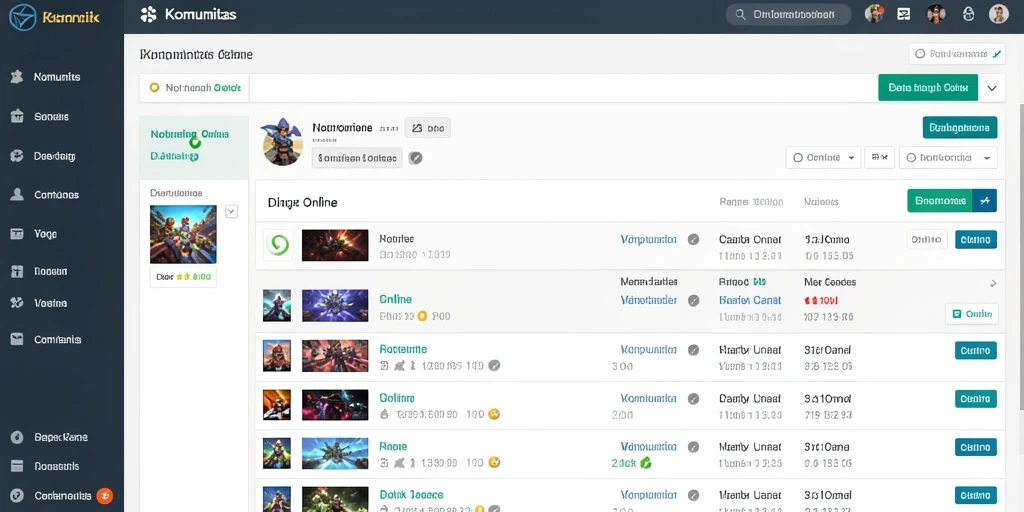The image size is (1024, 512).
Task: Click the gray pencil icon beside Sonatisen button
Action: [415, 157]
